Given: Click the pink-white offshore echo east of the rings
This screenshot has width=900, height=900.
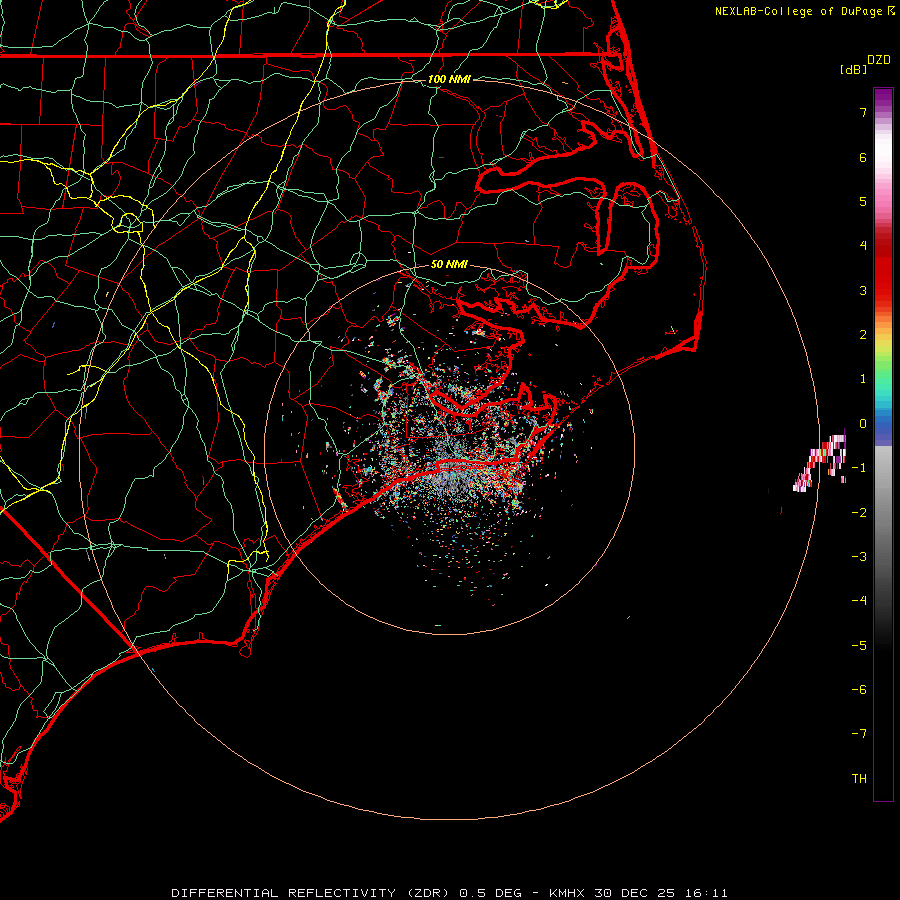Looking at the screenshot, I should pyautogui.click(x=821, y=462).
